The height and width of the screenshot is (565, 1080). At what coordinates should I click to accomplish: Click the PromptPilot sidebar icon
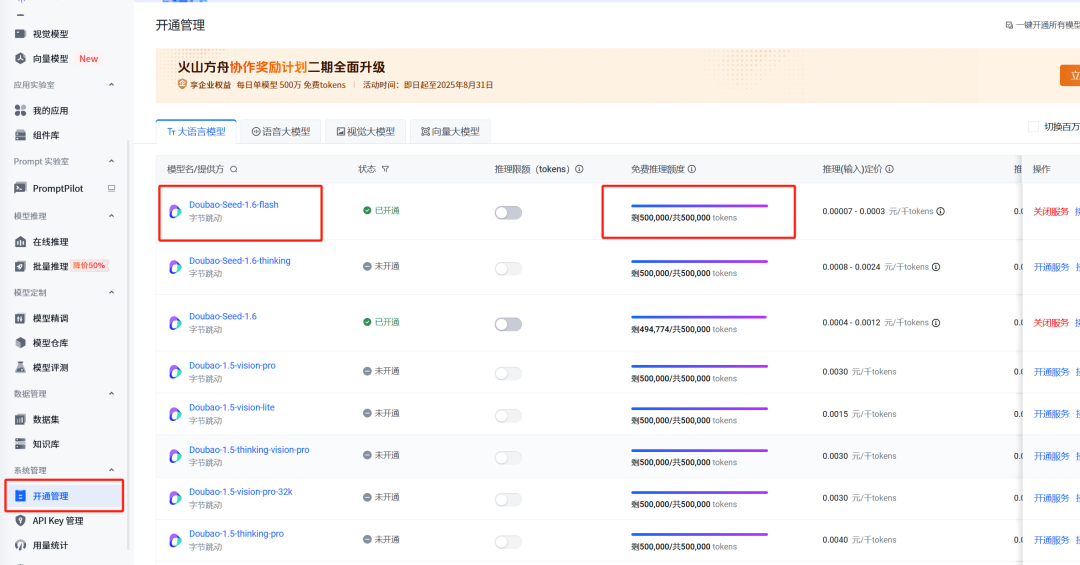pyautogui.click(x=21, y=188)
